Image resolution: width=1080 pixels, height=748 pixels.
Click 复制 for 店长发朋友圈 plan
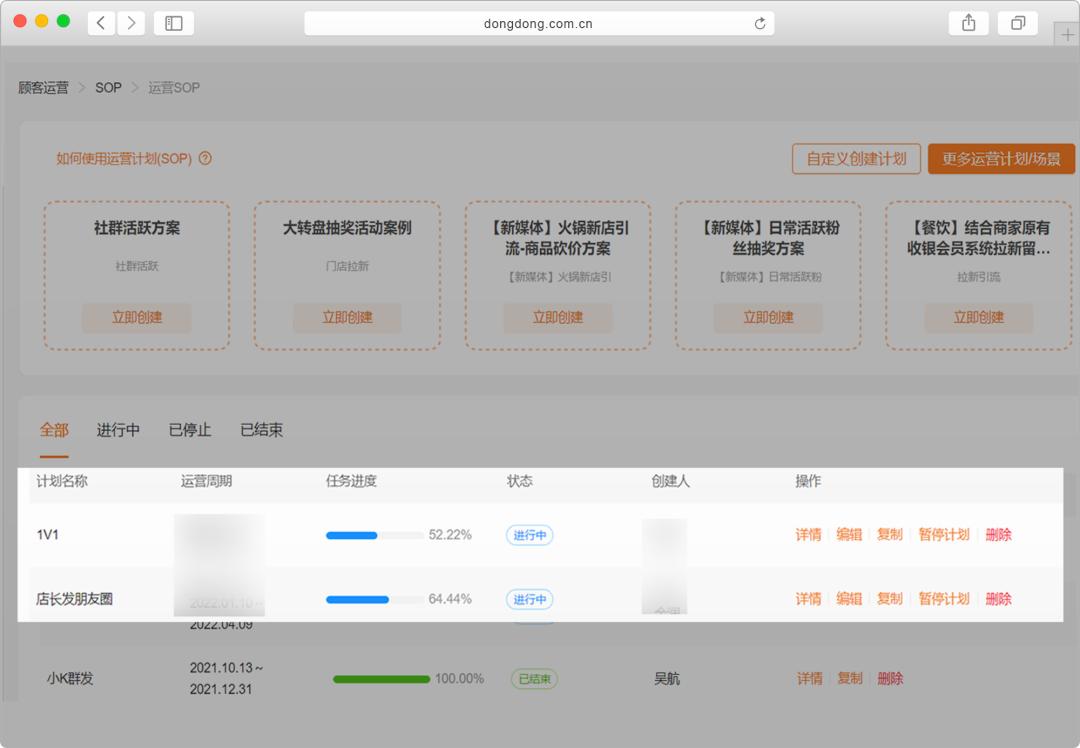pyautogui.click(x=889, y=599)
